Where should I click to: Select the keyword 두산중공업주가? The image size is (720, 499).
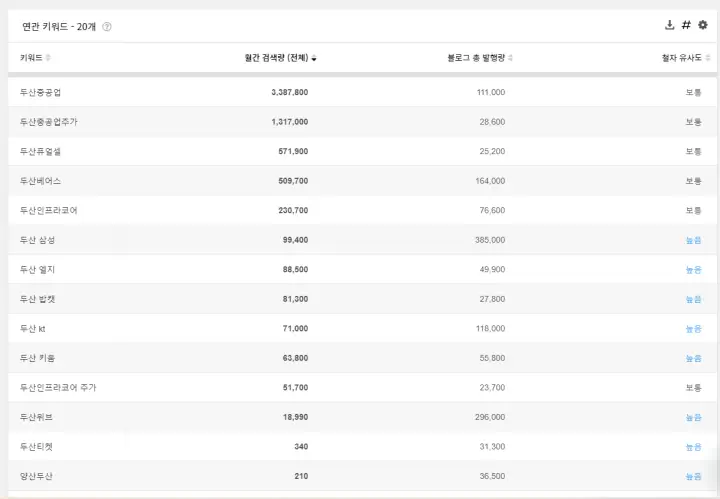click(49, 122)
